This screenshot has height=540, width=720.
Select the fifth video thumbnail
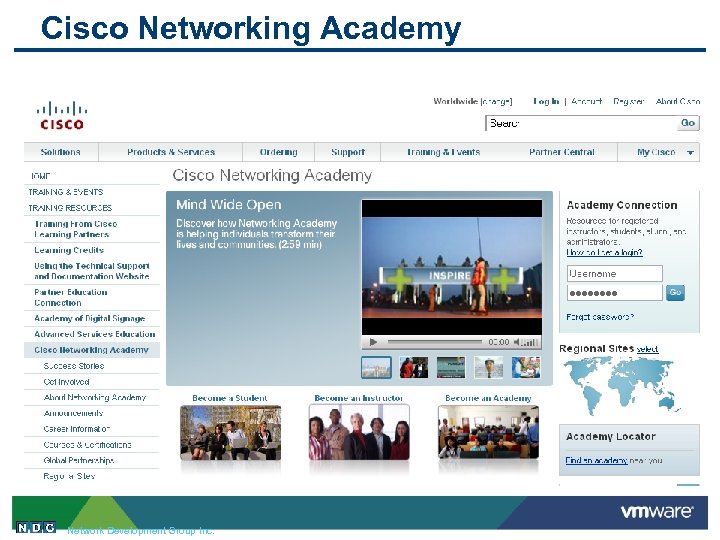[x=526, y=368]
